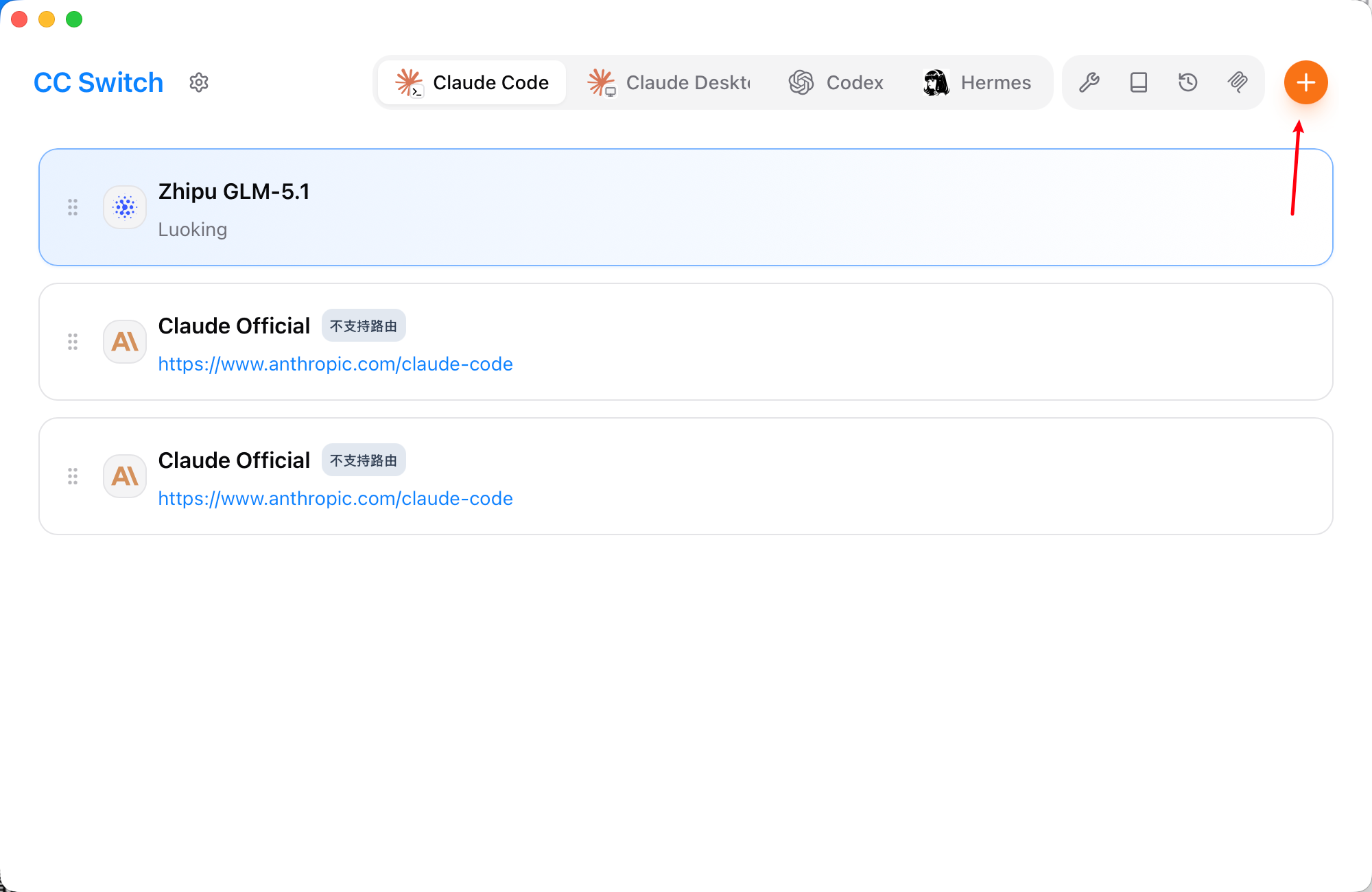Close the CC Switch window with the red button
Screen dimensions: 1372x892
(x=19, y=19)
